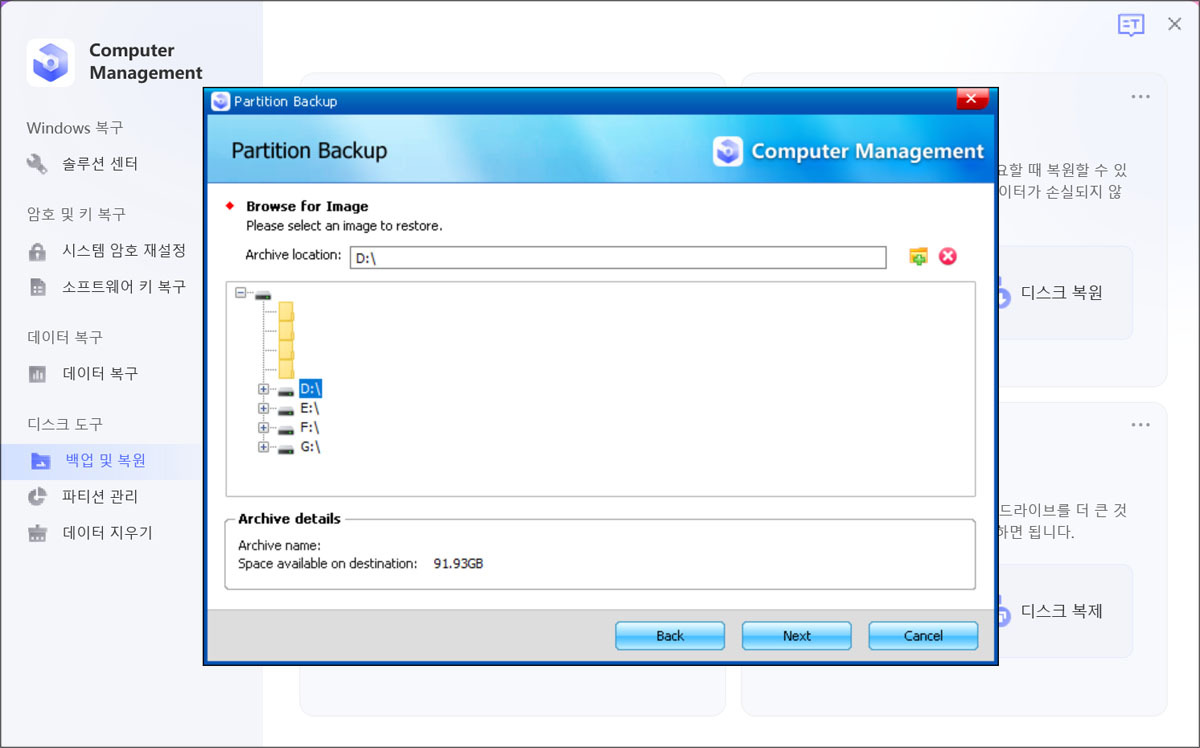Click the 'Please select an image to restore.' text
Screen dimensions: 1200x748
(x=344, y=226)
